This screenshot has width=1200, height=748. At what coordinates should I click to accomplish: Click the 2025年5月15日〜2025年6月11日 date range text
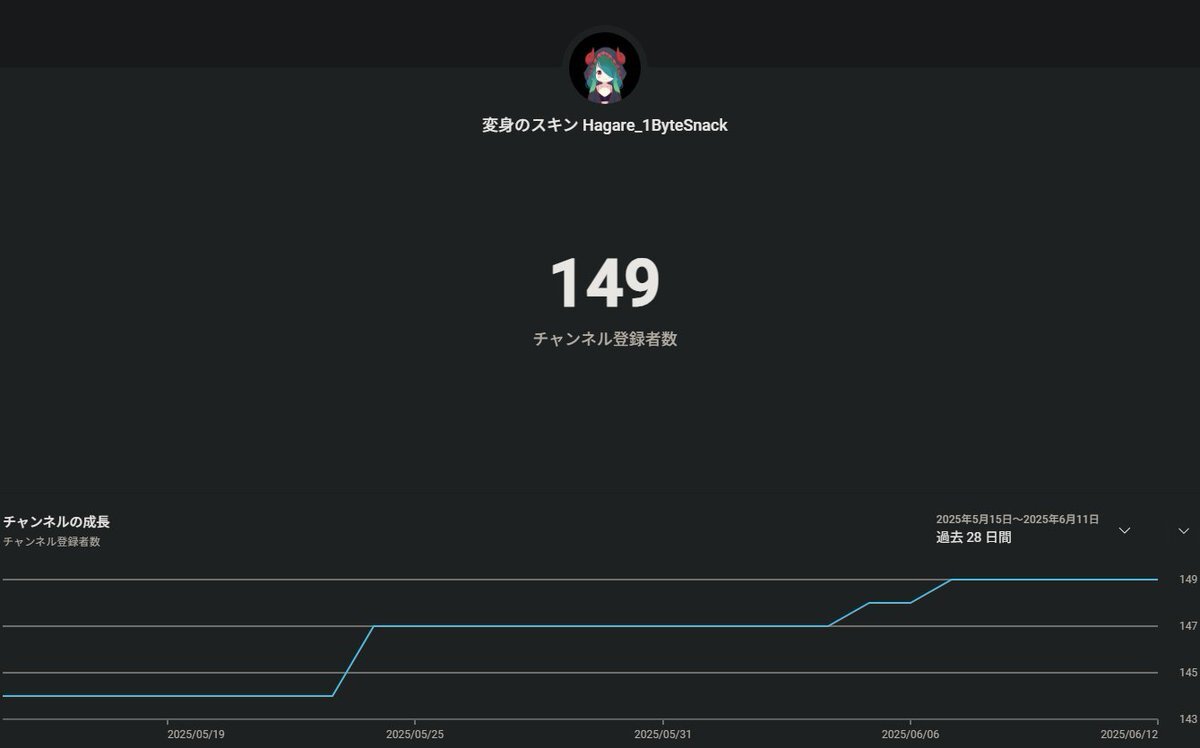tap(1017, 519)
